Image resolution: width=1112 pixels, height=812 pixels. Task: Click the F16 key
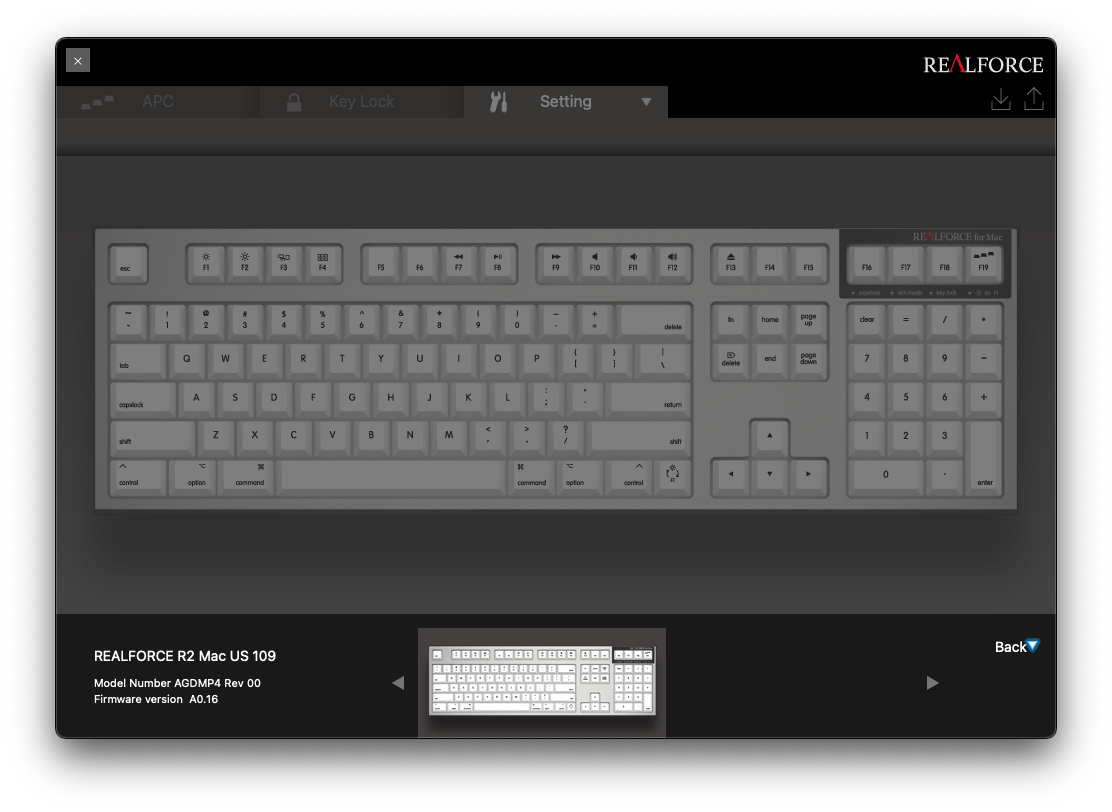tap(867, 264)
